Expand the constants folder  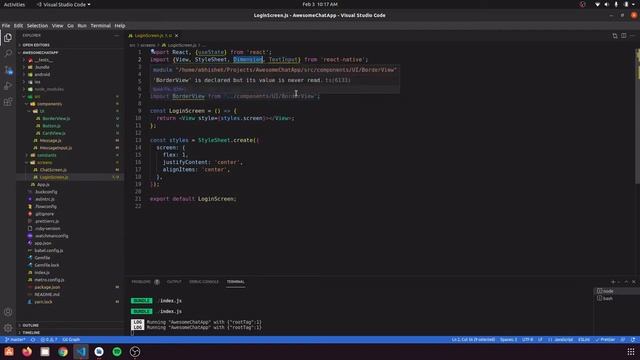point(47,156)
